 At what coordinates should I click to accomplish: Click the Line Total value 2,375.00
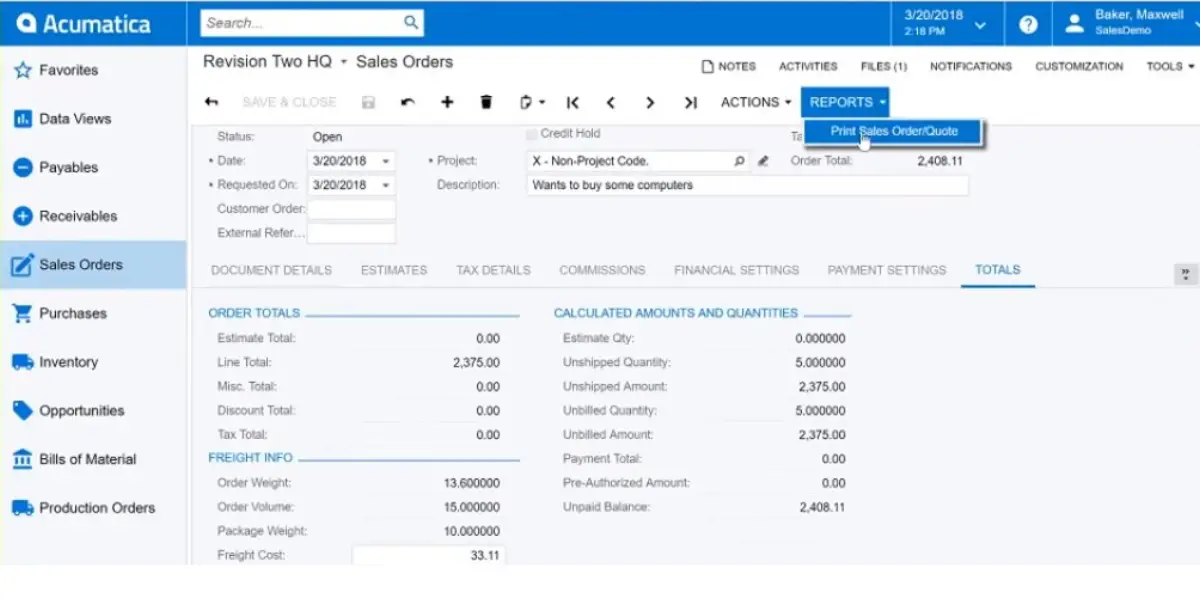[x=476, y=363]
